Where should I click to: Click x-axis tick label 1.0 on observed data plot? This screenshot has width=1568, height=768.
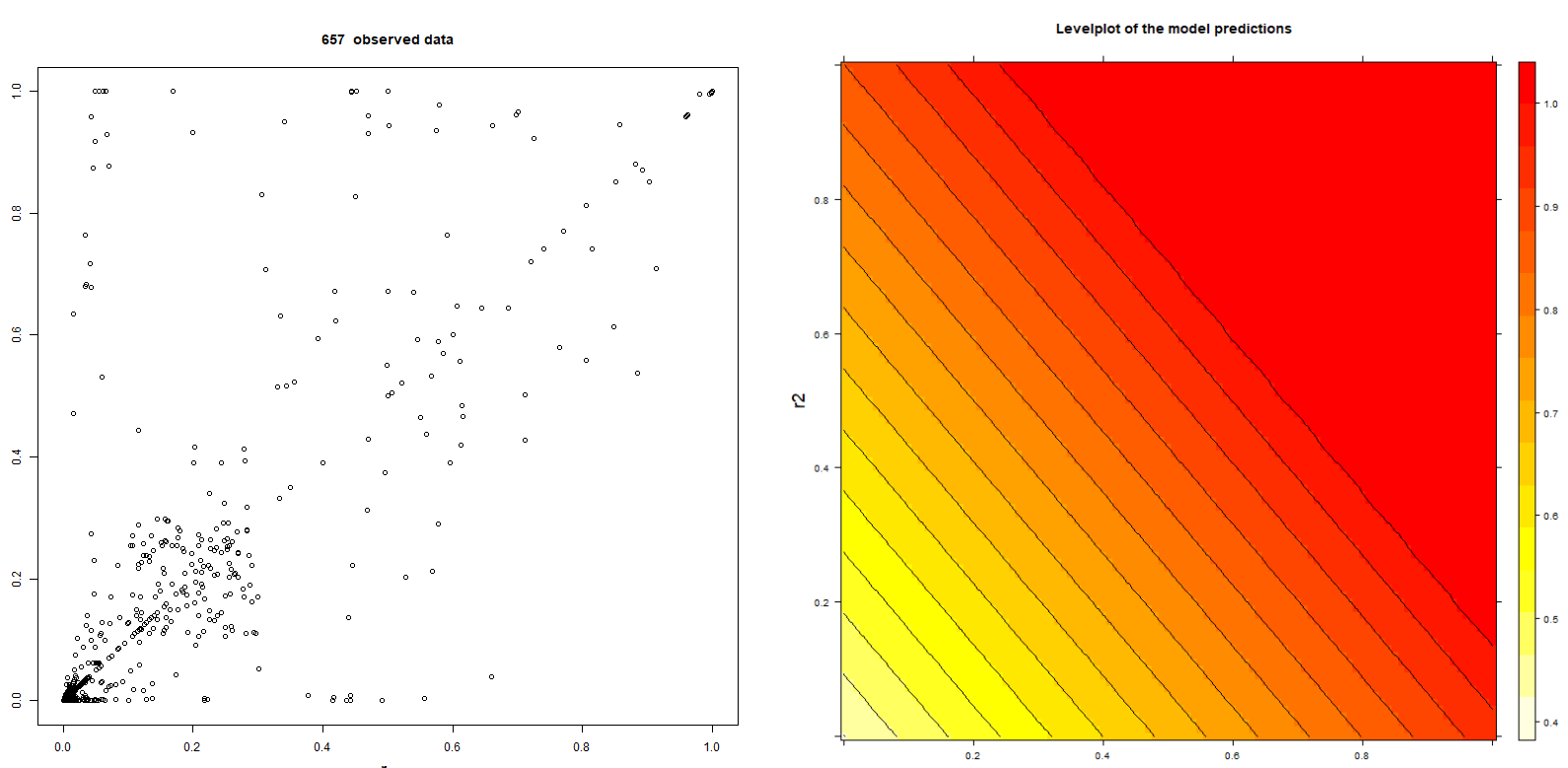712,746
